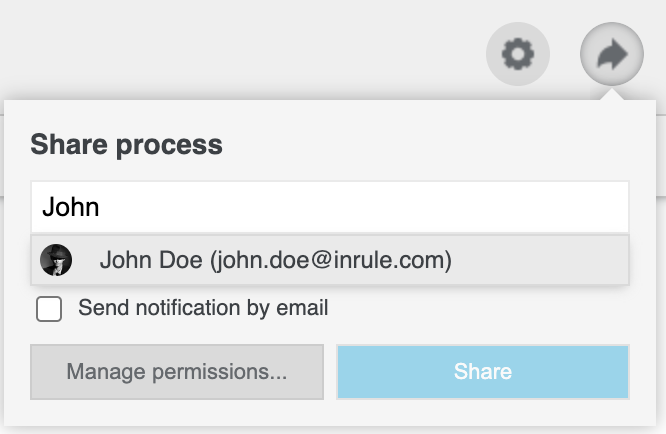Open Manage permissions dialog
The height and width of the screenshot is (434, 666).
177,372
